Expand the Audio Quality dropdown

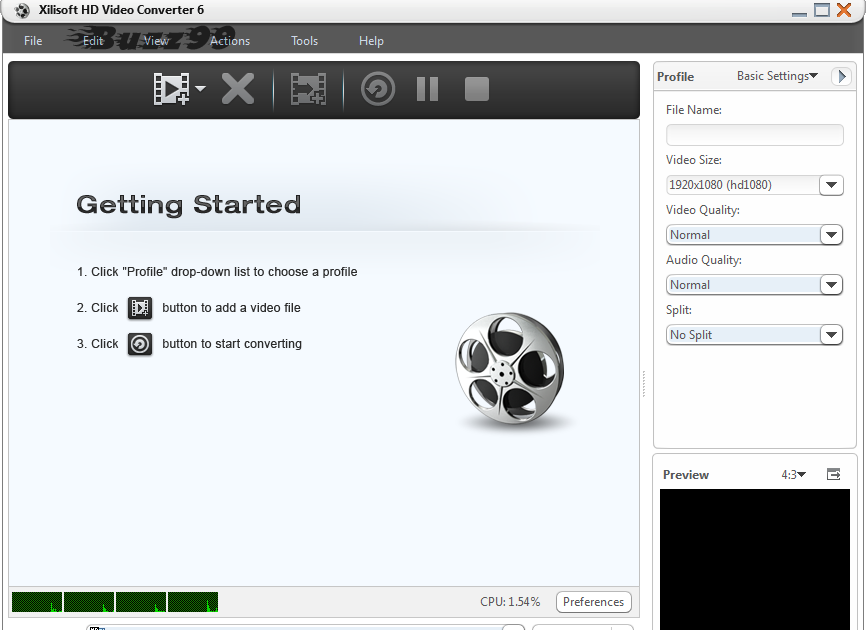pyautogui.click(x=831, y=285)
